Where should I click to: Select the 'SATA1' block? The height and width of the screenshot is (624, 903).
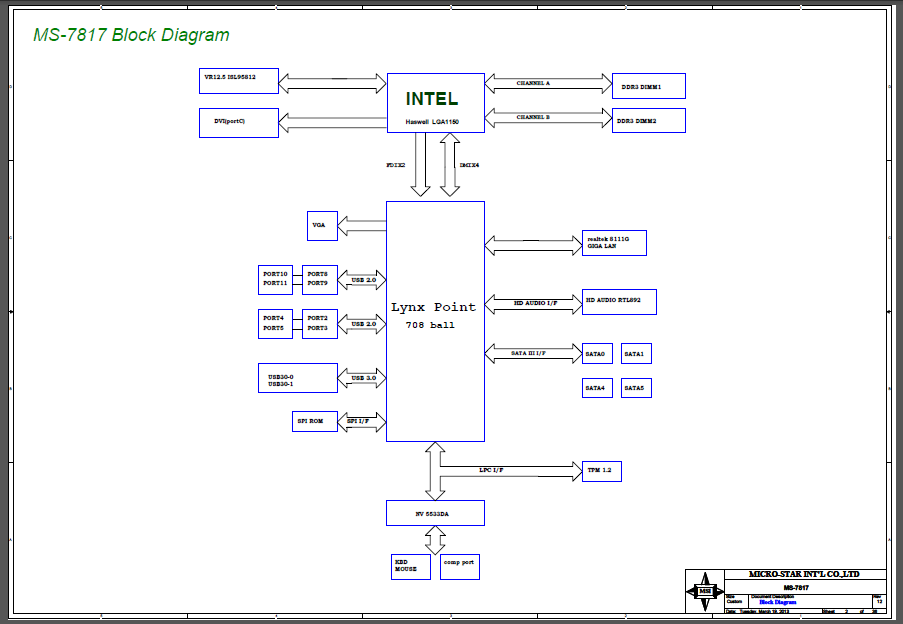pos(636,354)
